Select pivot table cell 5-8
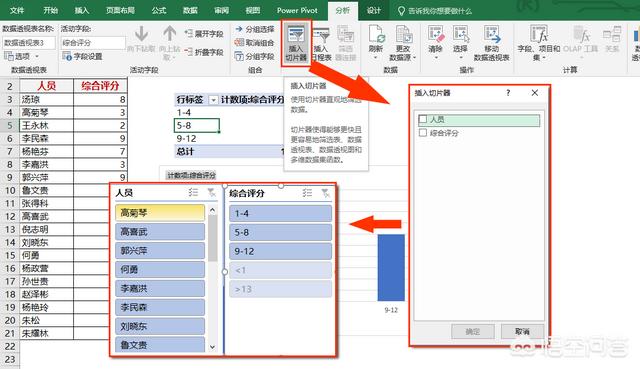640x369 pixels. pos(197,125)
